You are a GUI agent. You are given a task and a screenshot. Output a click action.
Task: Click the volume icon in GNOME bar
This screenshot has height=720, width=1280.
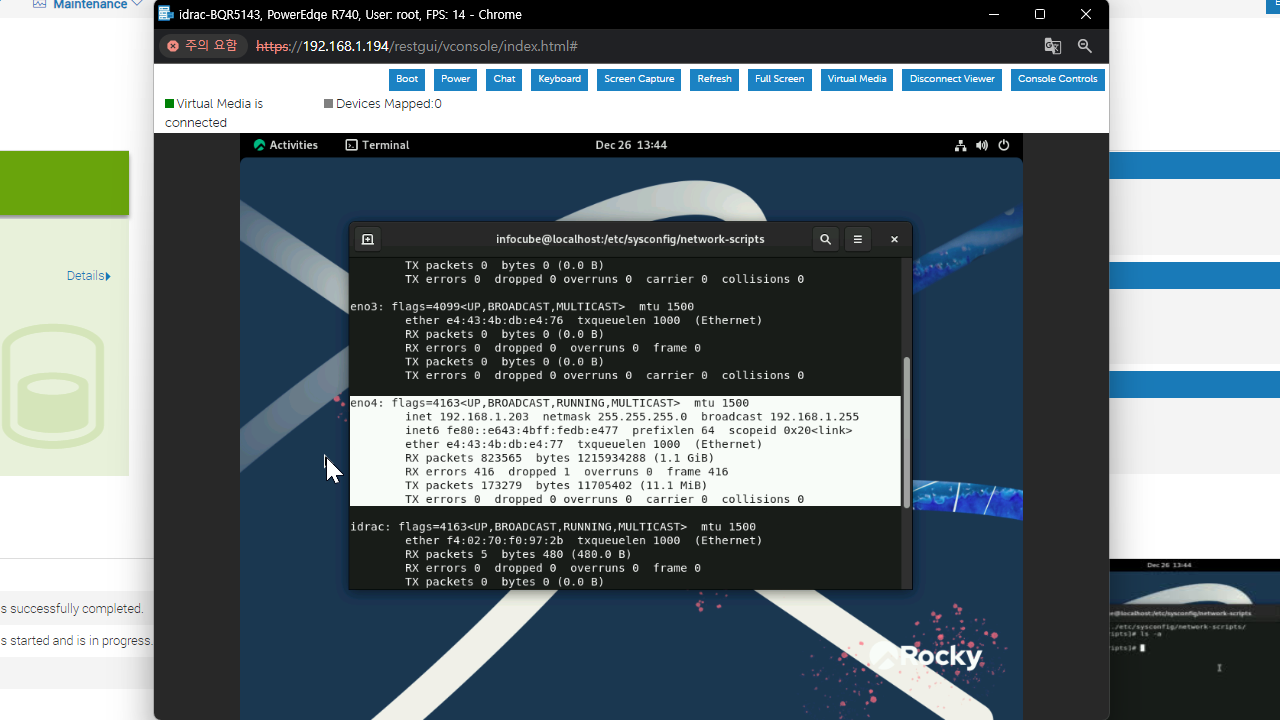tap(982, 145)
